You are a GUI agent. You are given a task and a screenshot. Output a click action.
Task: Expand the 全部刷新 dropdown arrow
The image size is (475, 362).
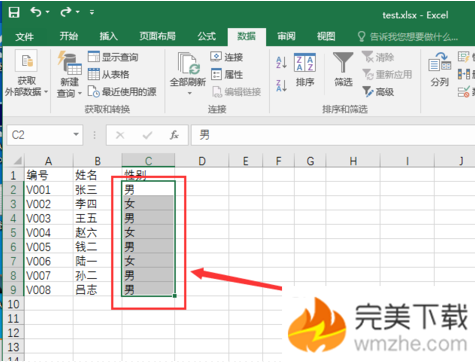[189, 93]
